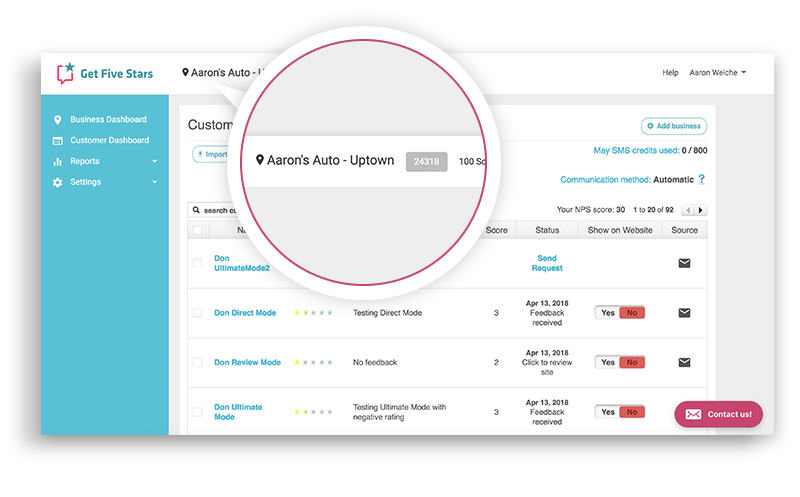Click the Add business button
Viewport: 800px width, 497px height.
674,126
